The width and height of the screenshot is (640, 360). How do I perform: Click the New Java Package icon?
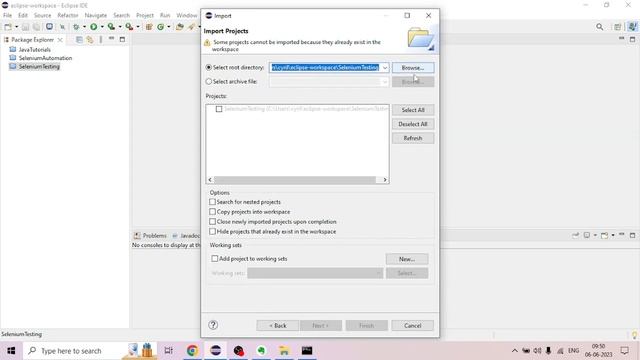[149, 27]
